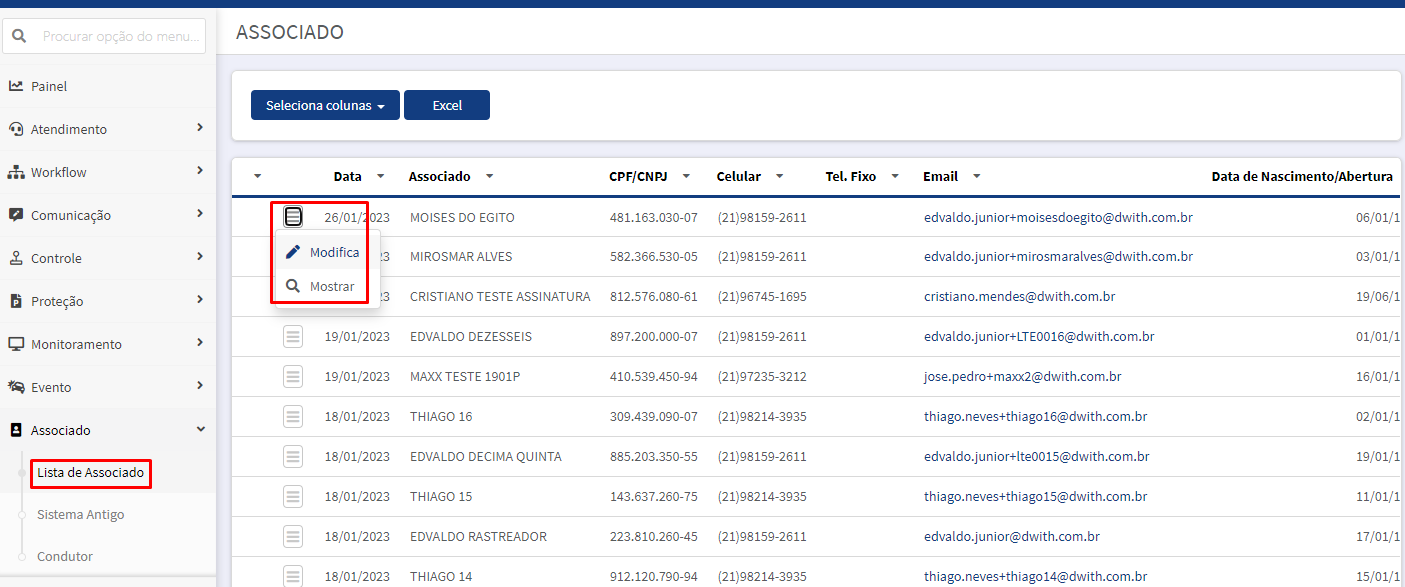Screen dimensions: 1405x587
Task: Open Lista de Associado in sidebar
Action: 91,472
